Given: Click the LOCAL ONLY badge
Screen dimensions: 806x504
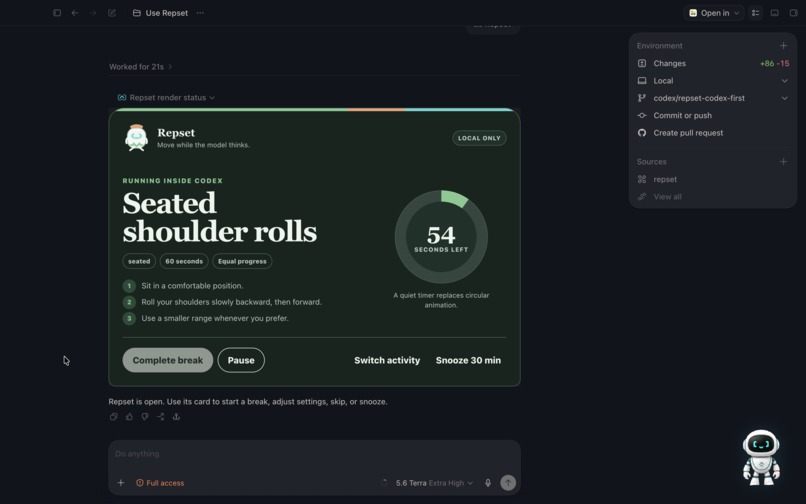Looking at the screenshot, I should tap(479, 138).
